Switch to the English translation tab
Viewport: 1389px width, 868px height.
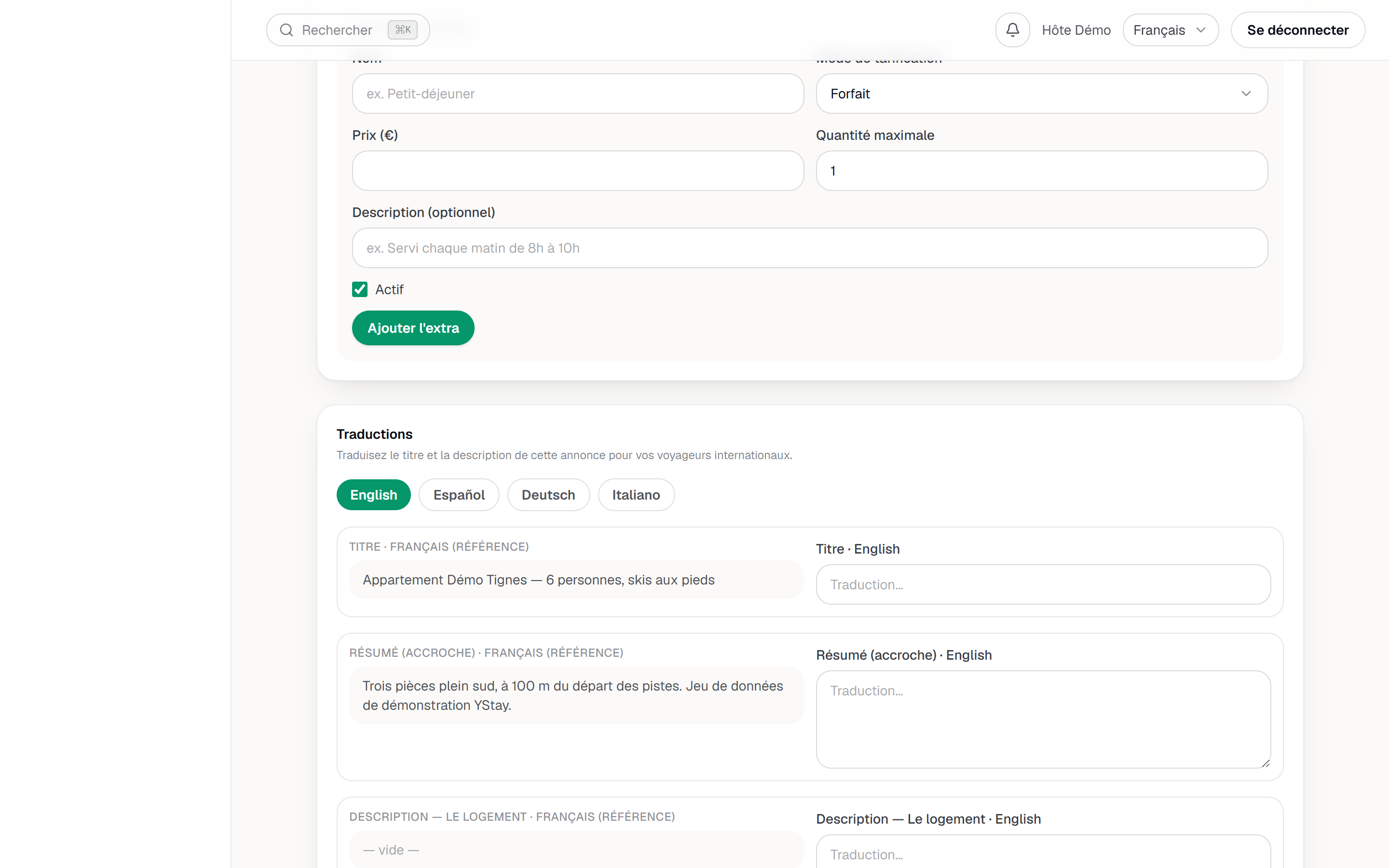374,495
